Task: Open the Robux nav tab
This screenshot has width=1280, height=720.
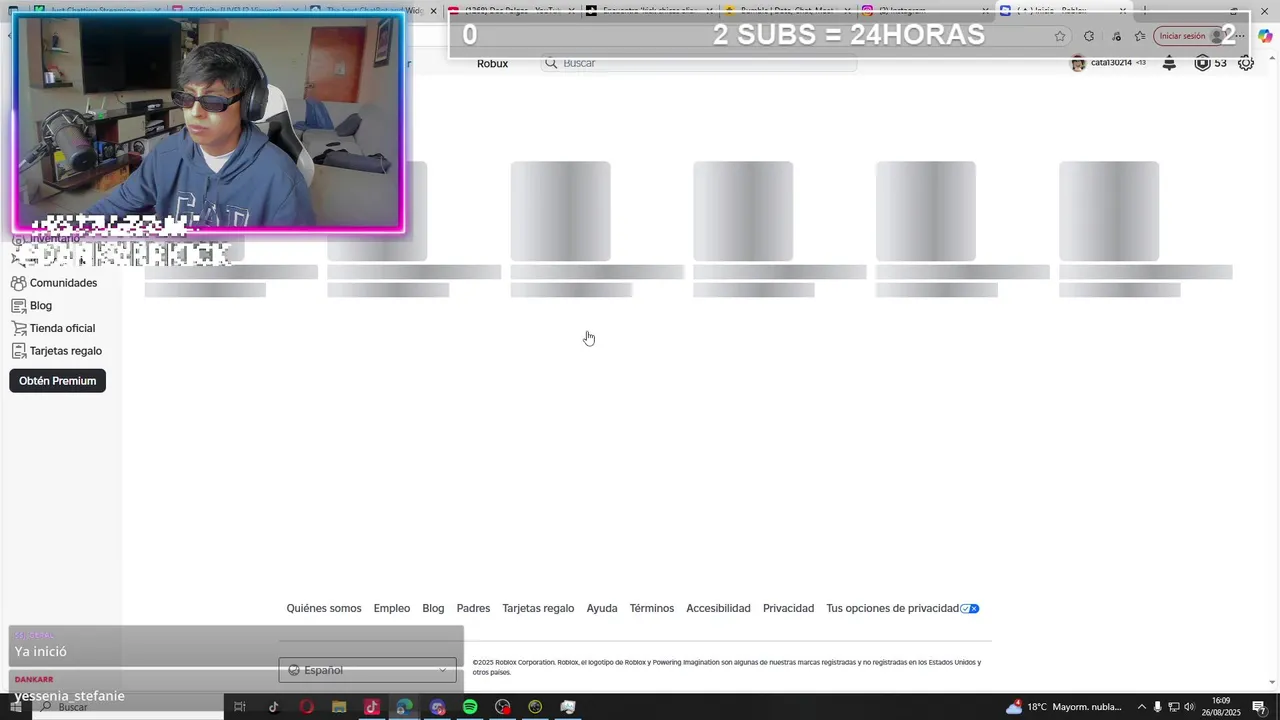Action: [492, 63]
